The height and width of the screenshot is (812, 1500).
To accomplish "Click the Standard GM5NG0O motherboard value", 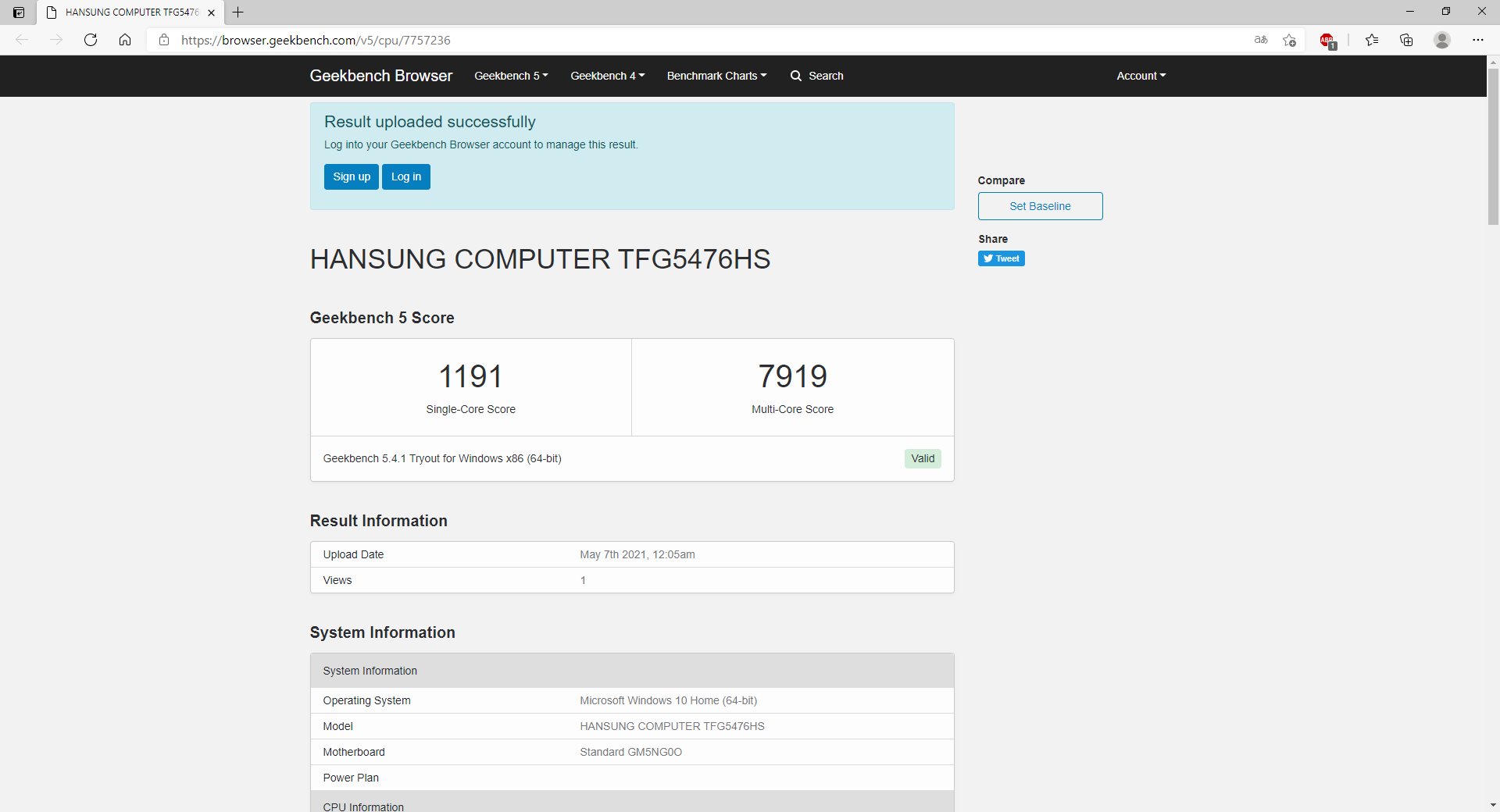I will 631,752.
